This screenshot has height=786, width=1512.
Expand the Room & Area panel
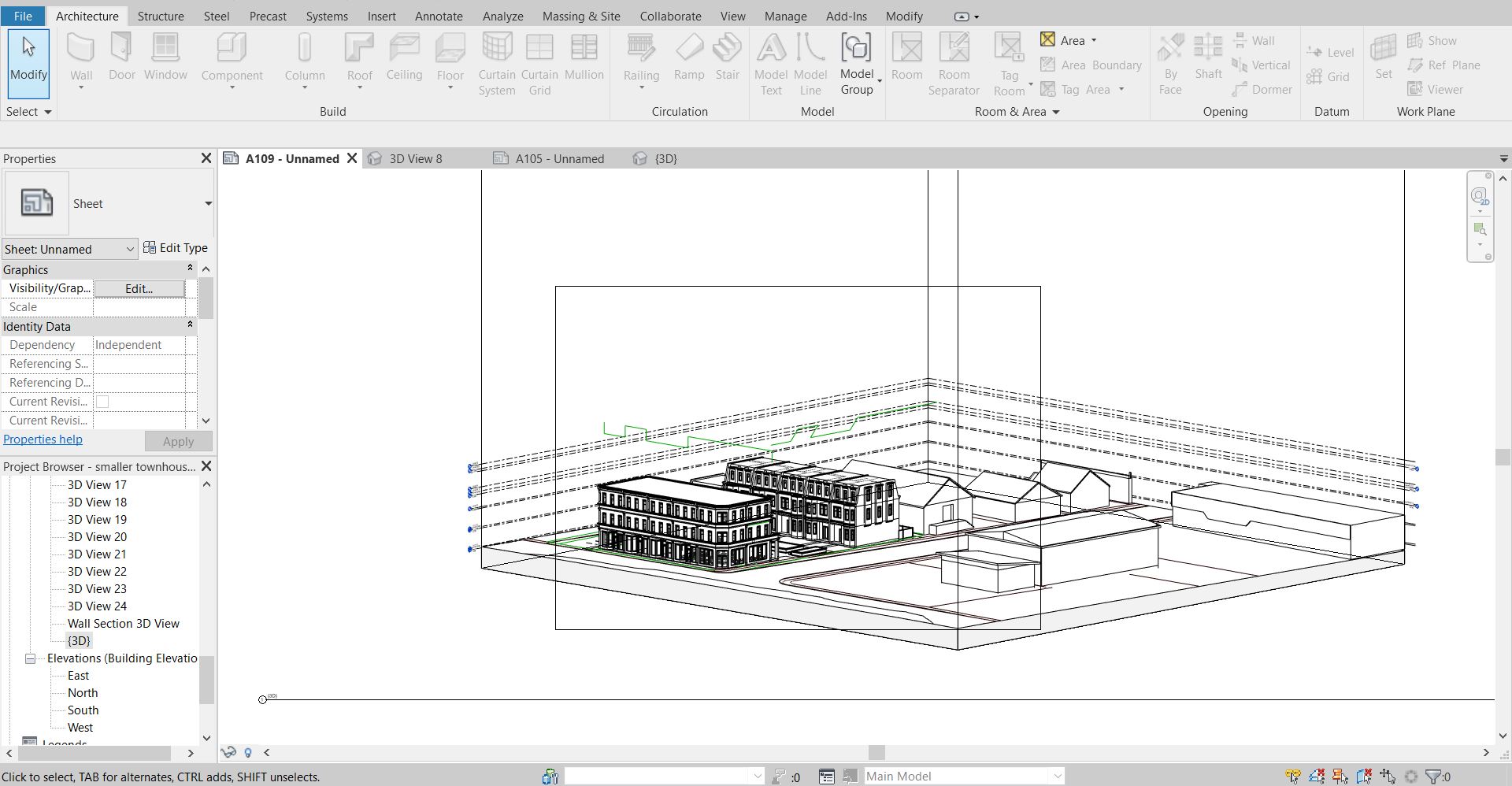[1017, 111]
